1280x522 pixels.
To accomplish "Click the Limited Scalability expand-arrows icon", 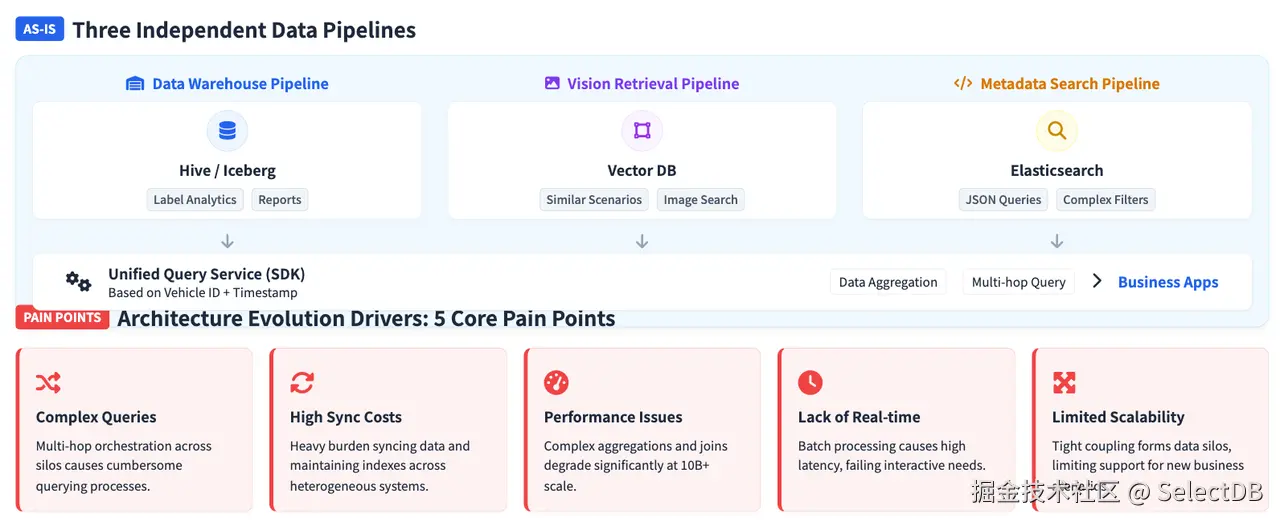I will click(1064, 382).
